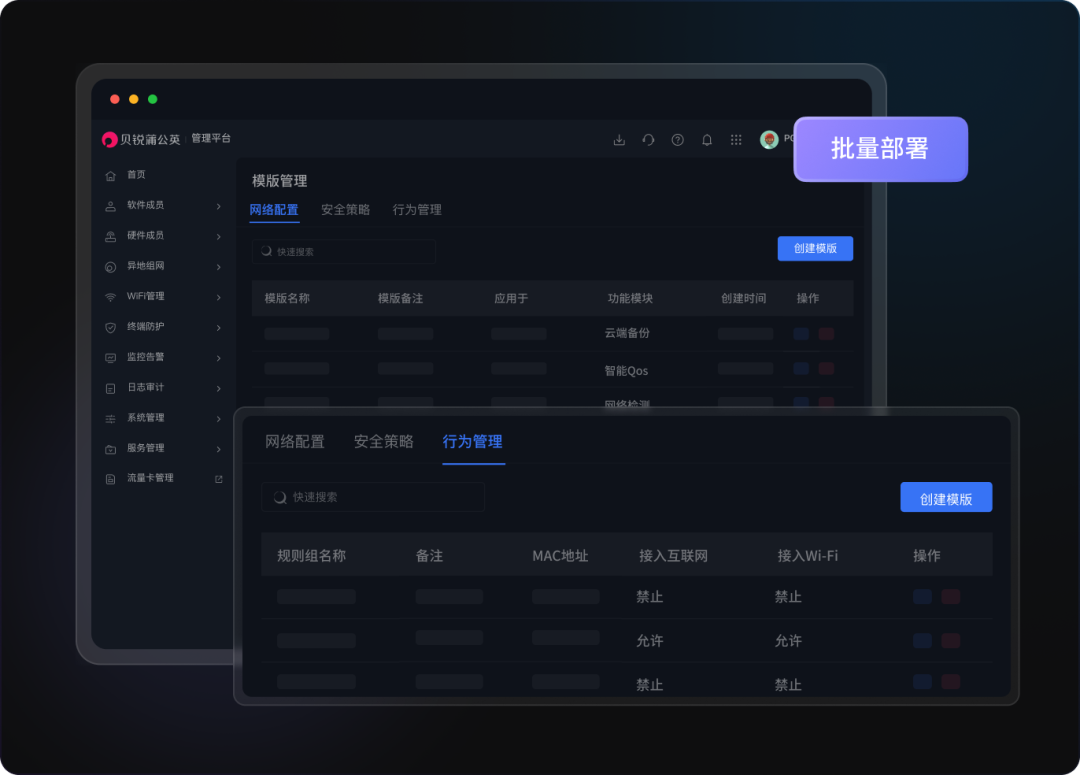
Task: Expand the 终端防护 menu chevron
Action: pyautogui.click(x=218, y=327)
